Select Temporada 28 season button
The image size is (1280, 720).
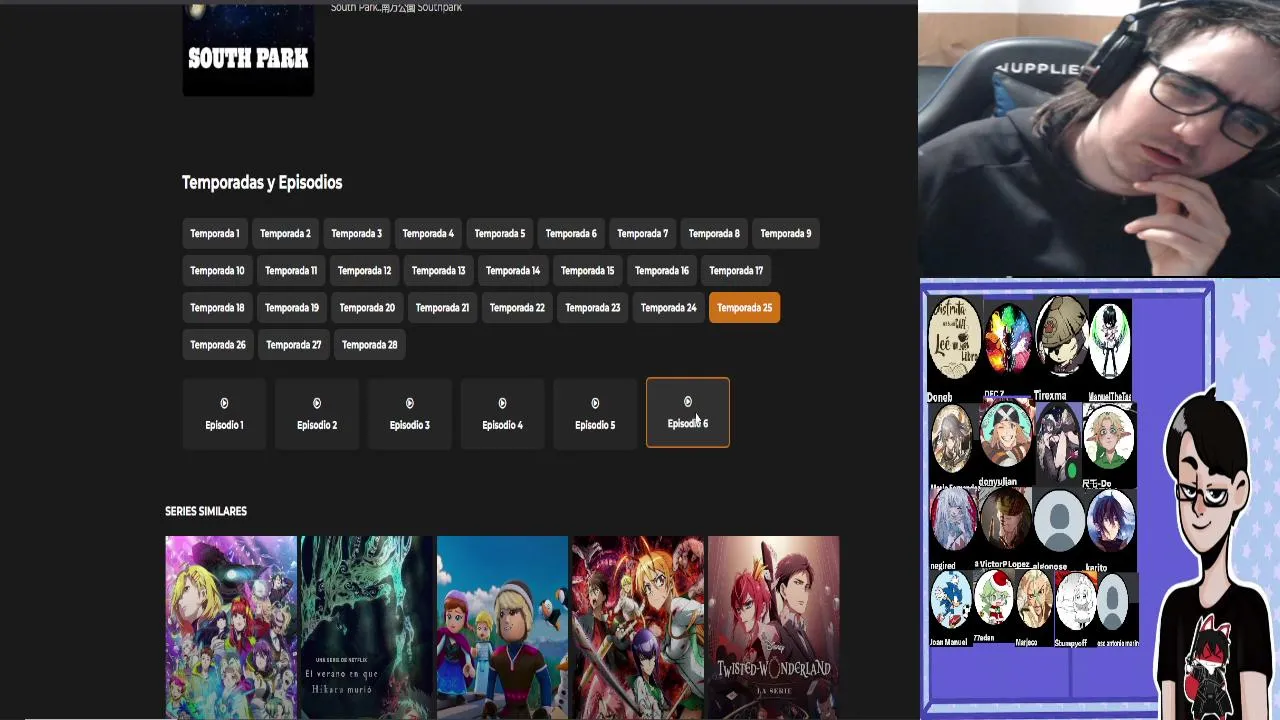(x=369, y=345)
